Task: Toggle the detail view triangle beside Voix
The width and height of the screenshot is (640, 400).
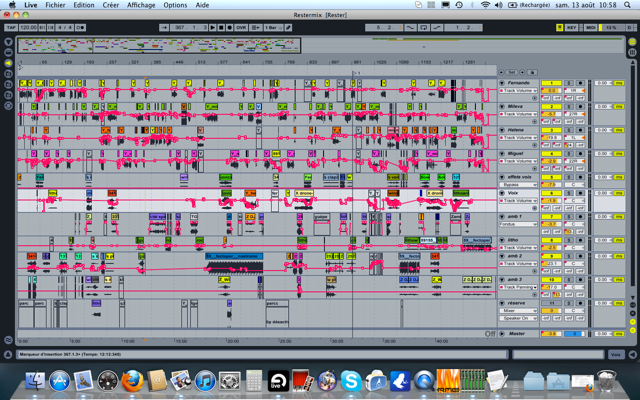Action: pos(632,355)
